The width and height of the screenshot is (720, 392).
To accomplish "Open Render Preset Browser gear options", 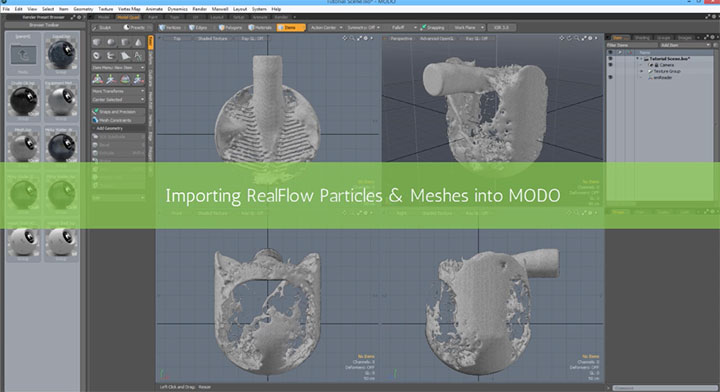I will [x=79, y=17].
